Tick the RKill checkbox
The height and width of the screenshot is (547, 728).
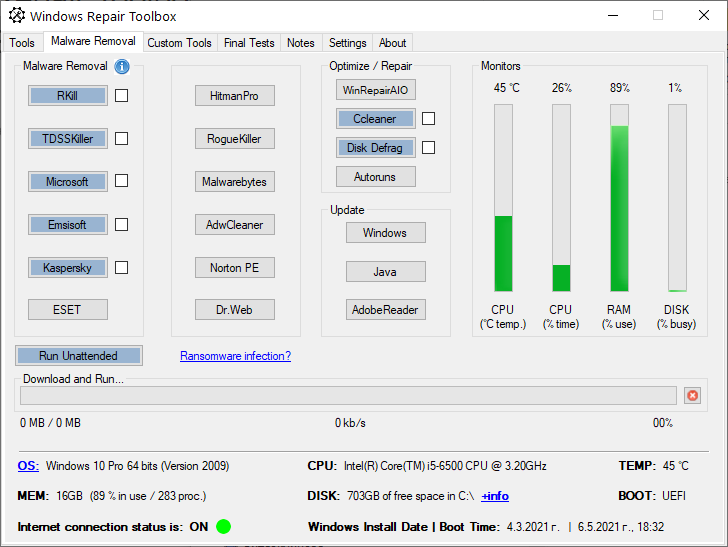[122, 95]
